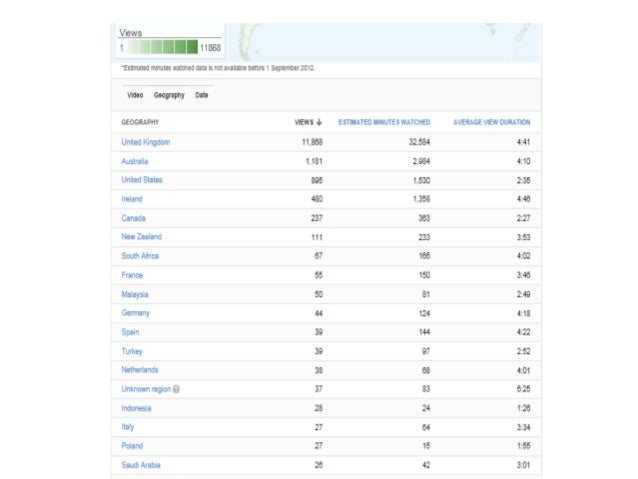Click New Zealand views value 111

pyautogui.click(x=317, y=237)
